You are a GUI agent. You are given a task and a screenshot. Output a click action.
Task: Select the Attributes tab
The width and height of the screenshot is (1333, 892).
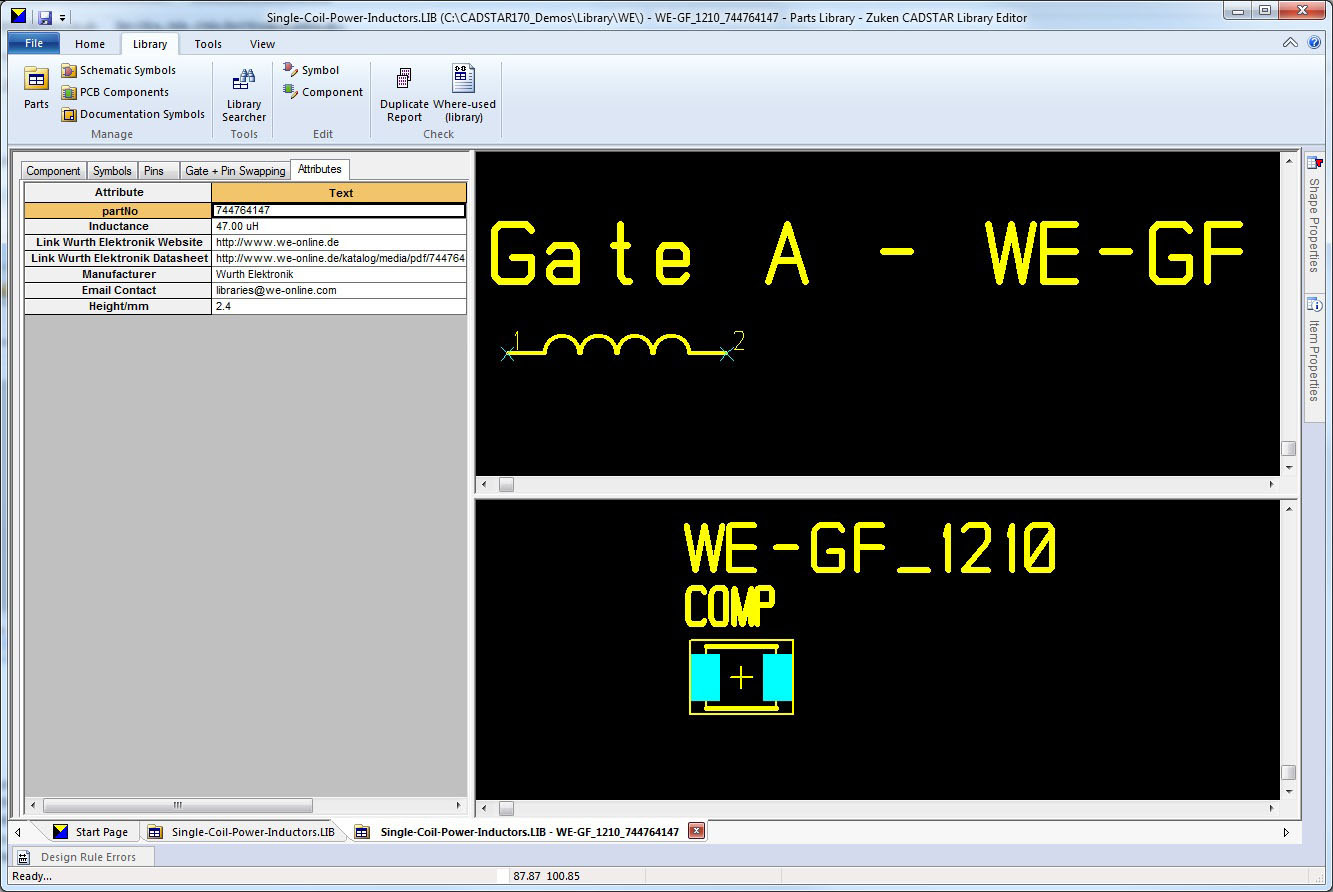[320, 169]
